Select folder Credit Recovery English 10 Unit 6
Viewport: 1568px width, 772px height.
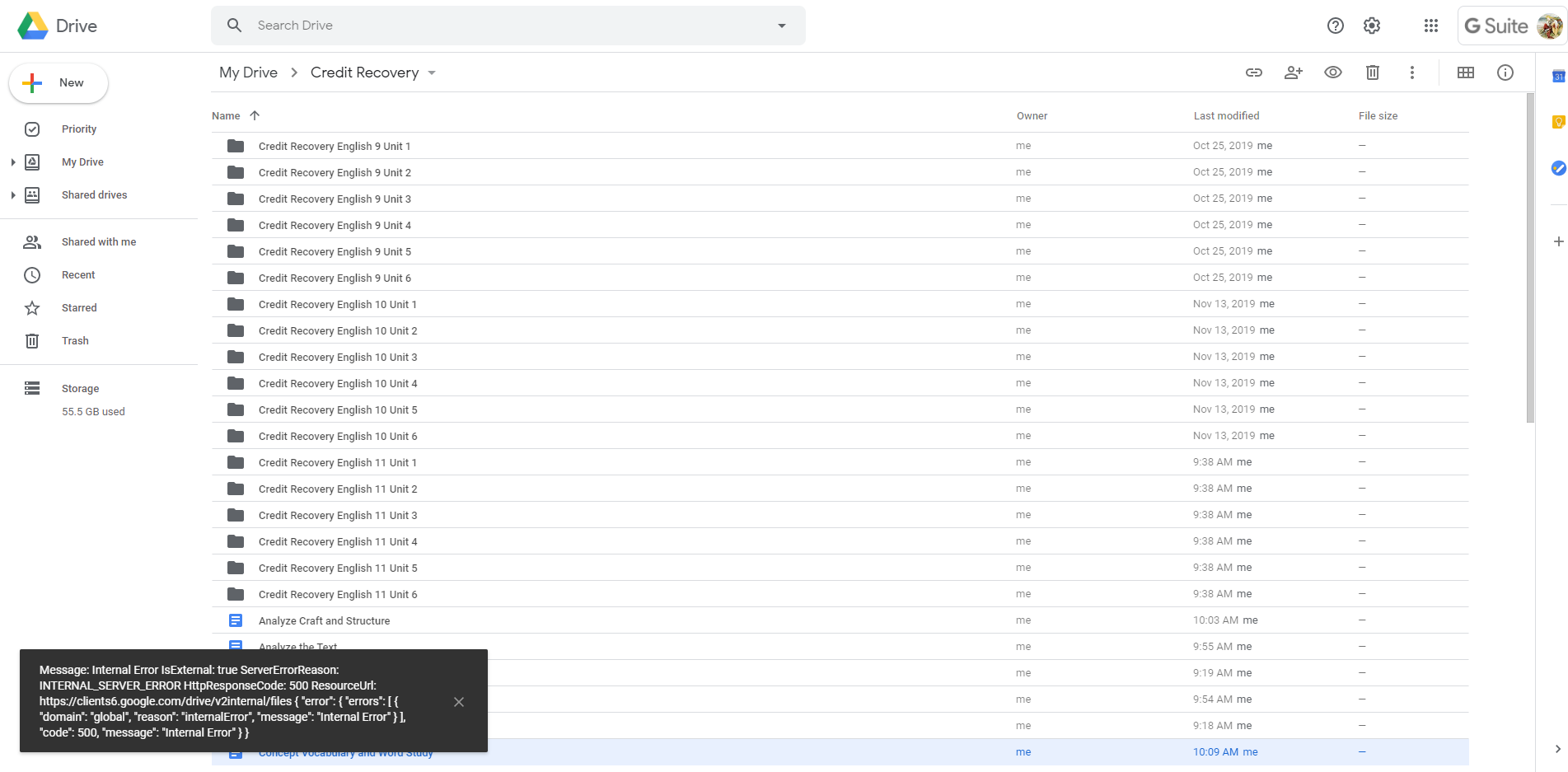tap(840, 436)
